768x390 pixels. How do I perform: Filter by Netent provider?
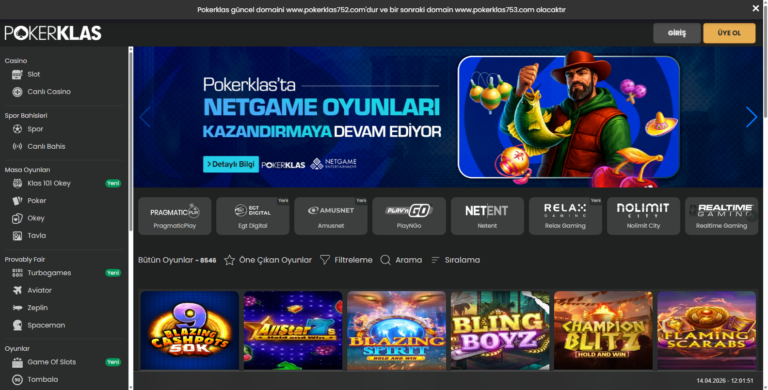(x=487, y=216)
